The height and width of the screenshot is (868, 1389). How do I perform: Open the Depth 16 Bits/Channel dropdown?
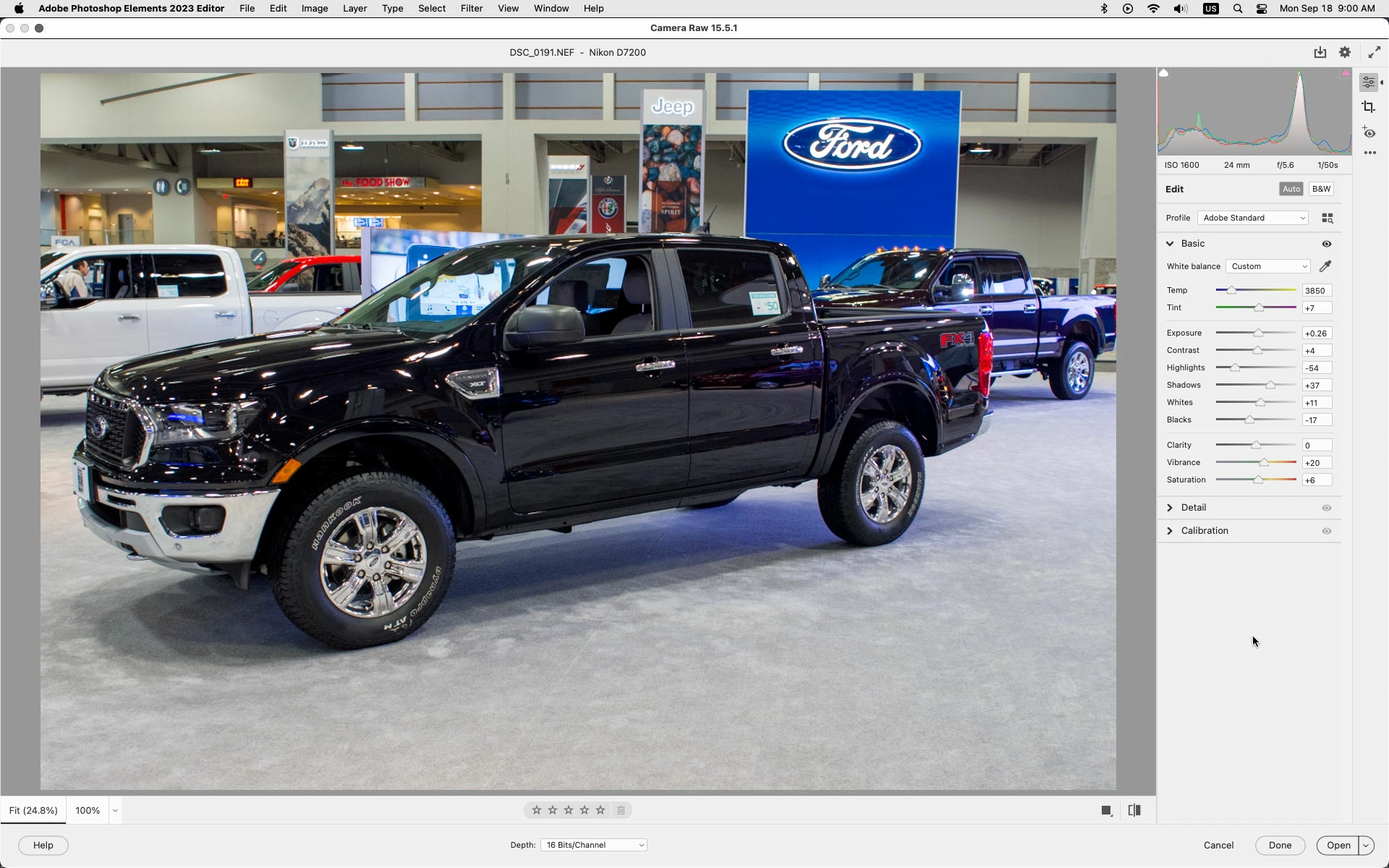click(593, 845)
